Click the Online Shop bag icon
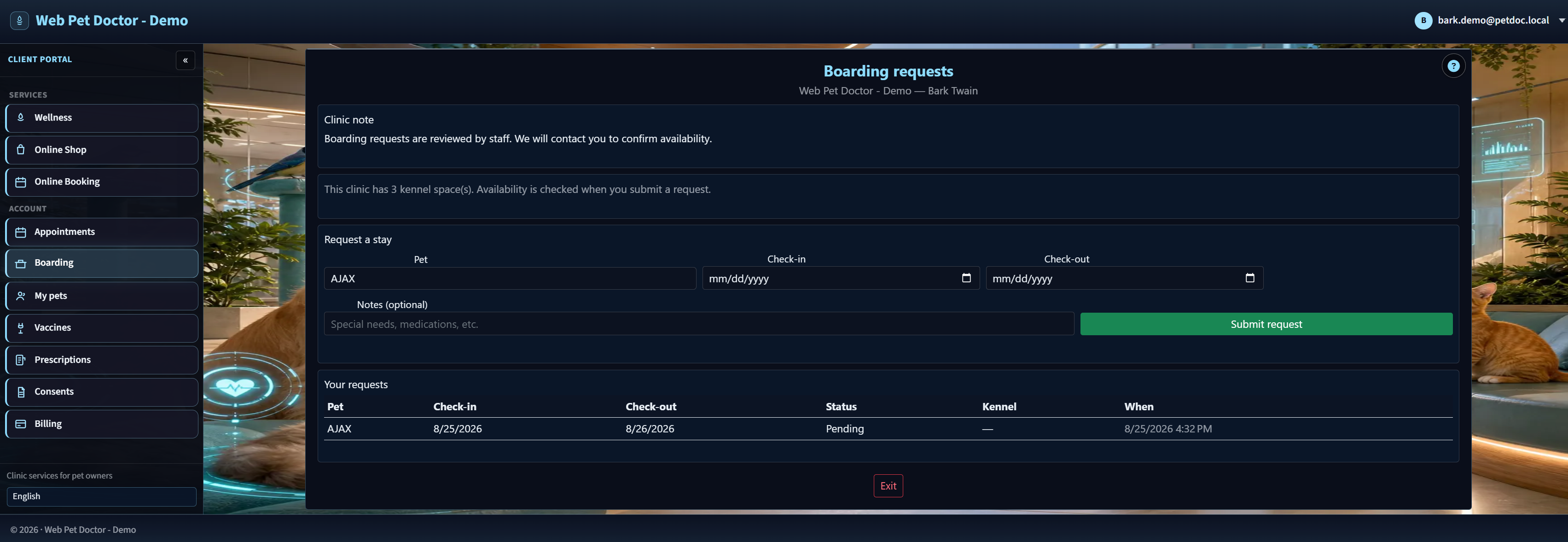Screen dimensions: 1568x542 click(x=21, y=150)
